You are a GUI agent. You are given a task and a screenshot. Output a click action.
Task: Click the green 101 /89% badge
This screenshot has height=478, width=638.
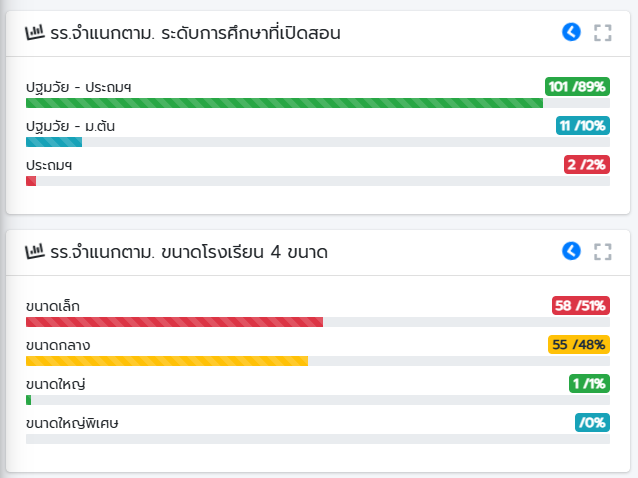[577, 87]
